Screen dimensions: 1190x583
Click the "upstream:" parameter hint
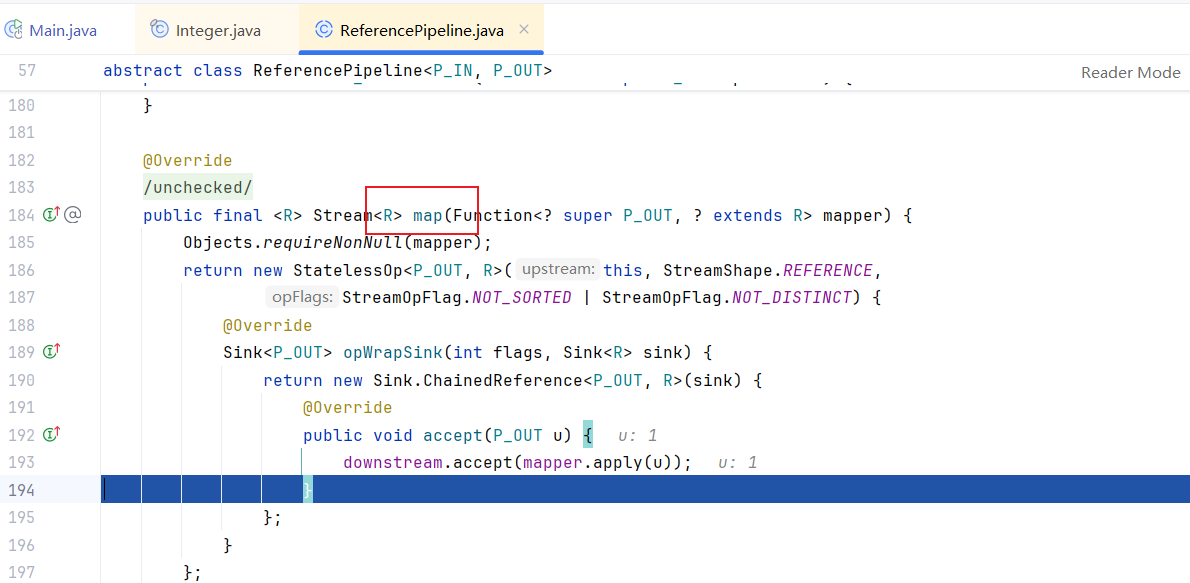click(558, 270)
